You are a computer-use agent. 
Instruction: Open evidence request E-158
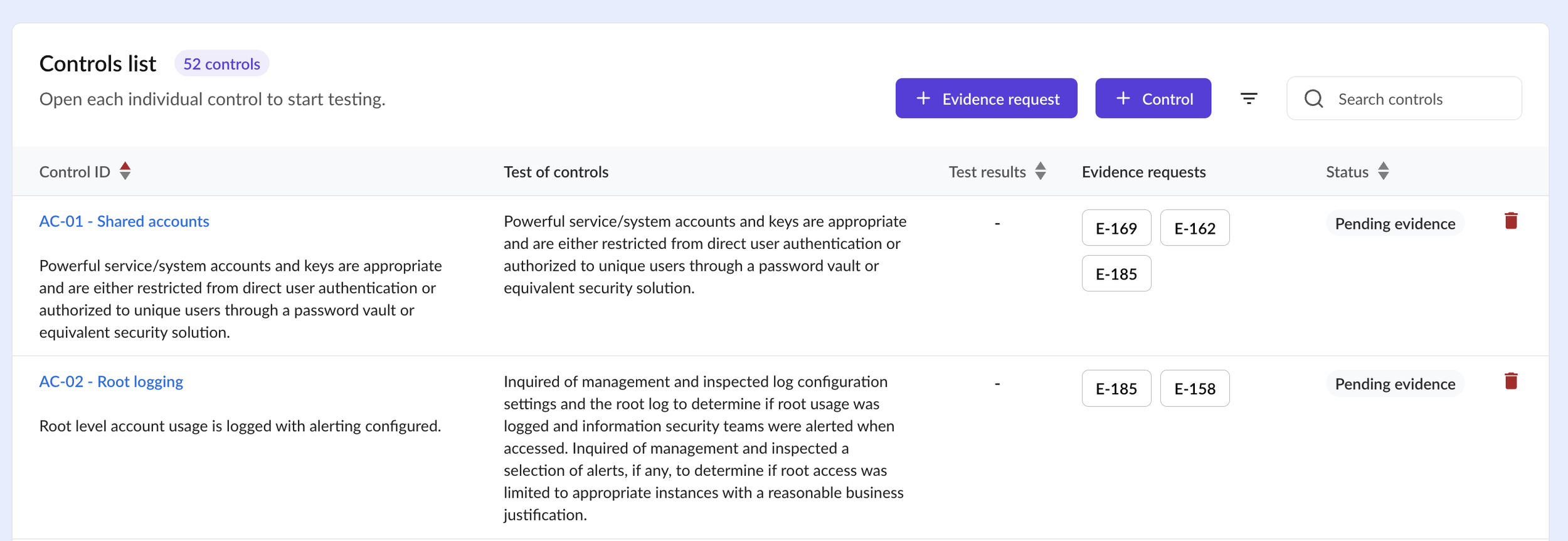coord(1194,389)
